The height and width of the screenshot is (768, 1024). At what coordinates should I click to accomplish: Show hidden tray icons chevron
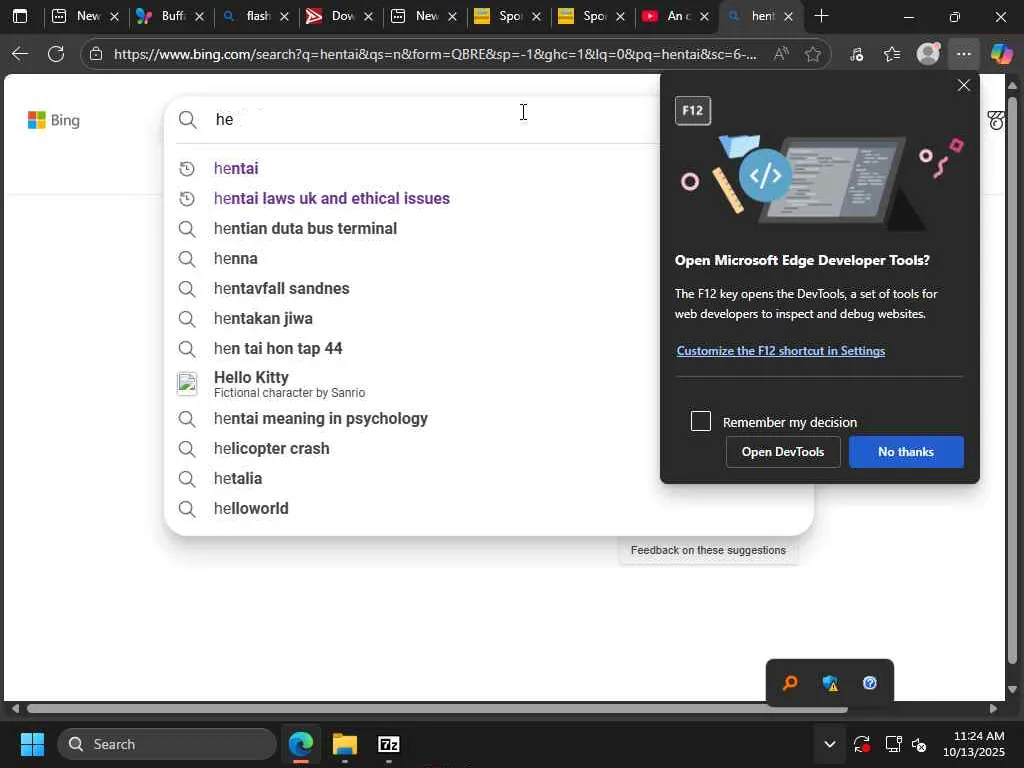pos(829,744)
